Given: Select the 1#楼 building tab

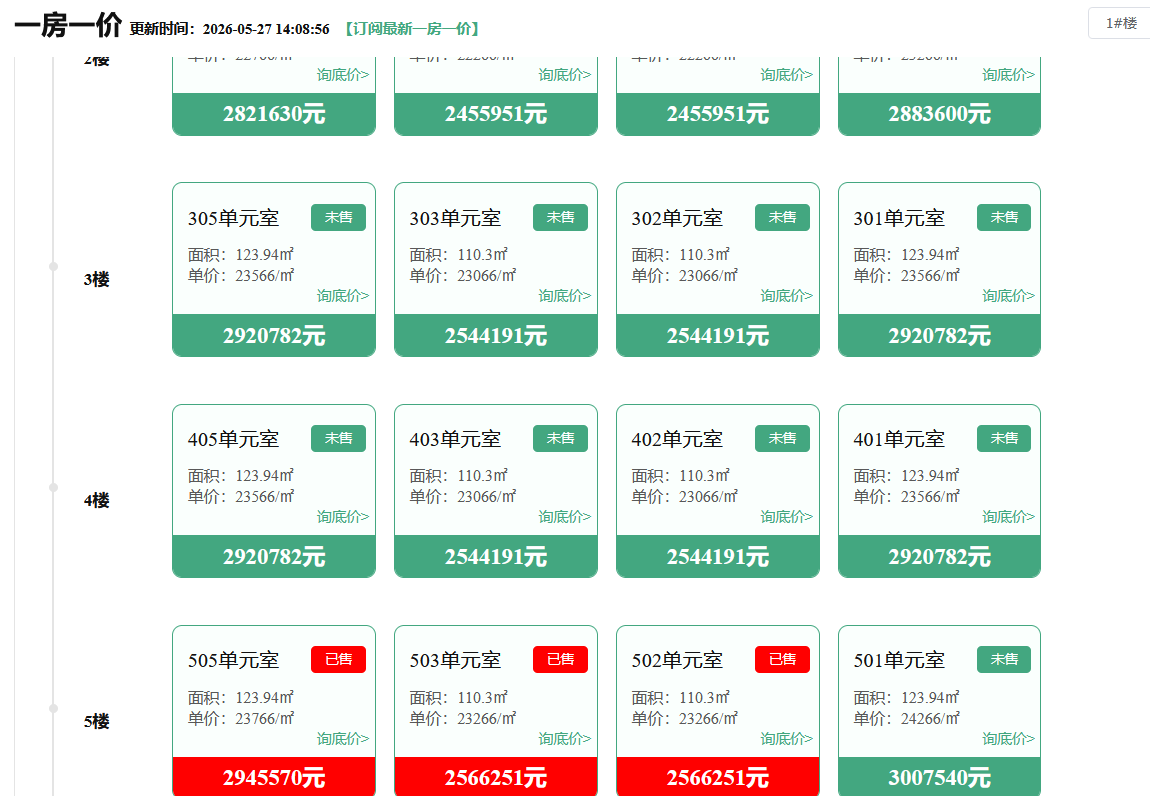Looking at the screenshot, I should pos(1121,23).
